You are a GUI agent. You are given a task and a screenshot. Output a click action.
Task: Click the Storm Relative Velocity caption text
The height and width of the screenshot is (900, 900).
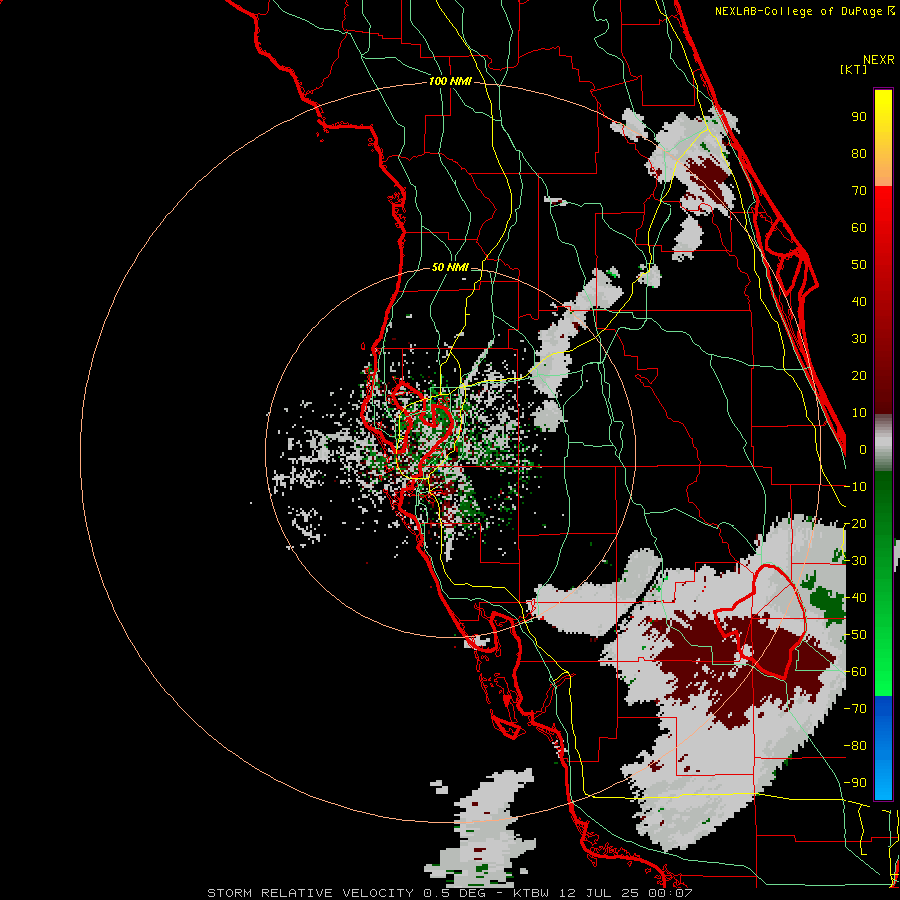[x=449, y=893]
